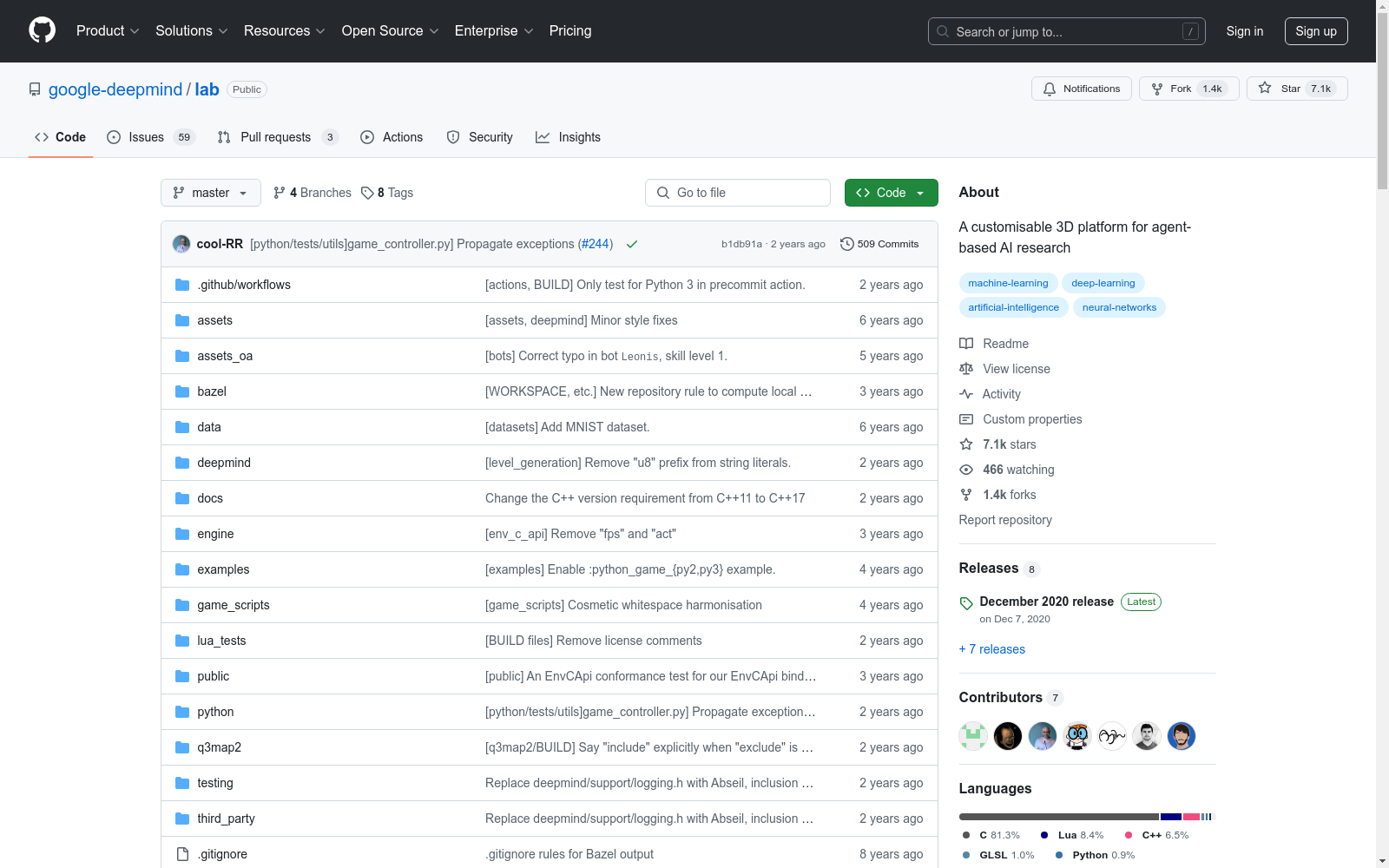Click the bazel folder icon

tap(182, 391)
